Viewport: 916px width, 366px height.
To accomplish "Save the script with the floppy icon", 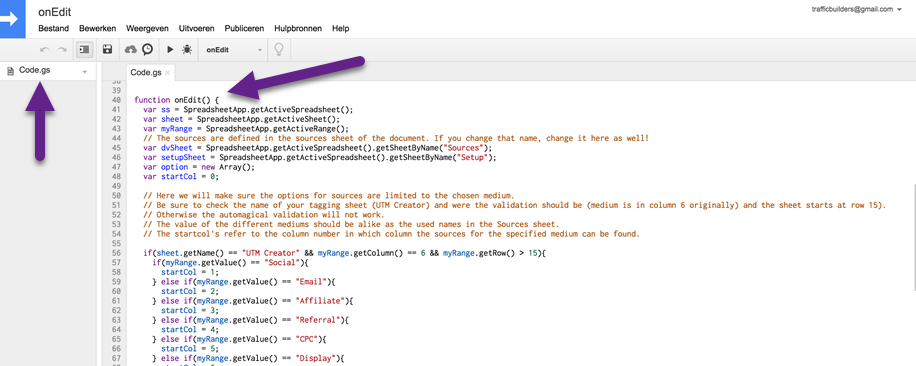I will tap(107, 50).
